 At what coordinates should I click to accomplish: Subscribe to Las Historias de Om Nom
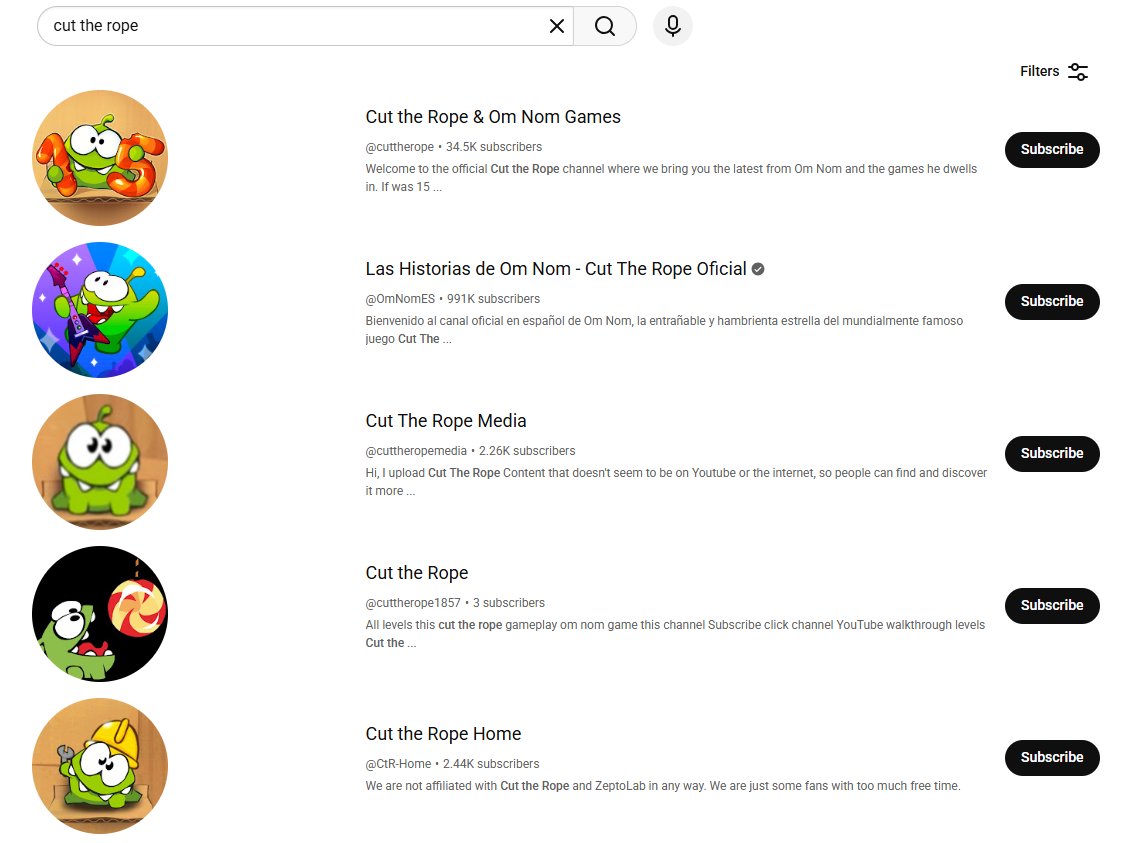[x=1052, y=301]
